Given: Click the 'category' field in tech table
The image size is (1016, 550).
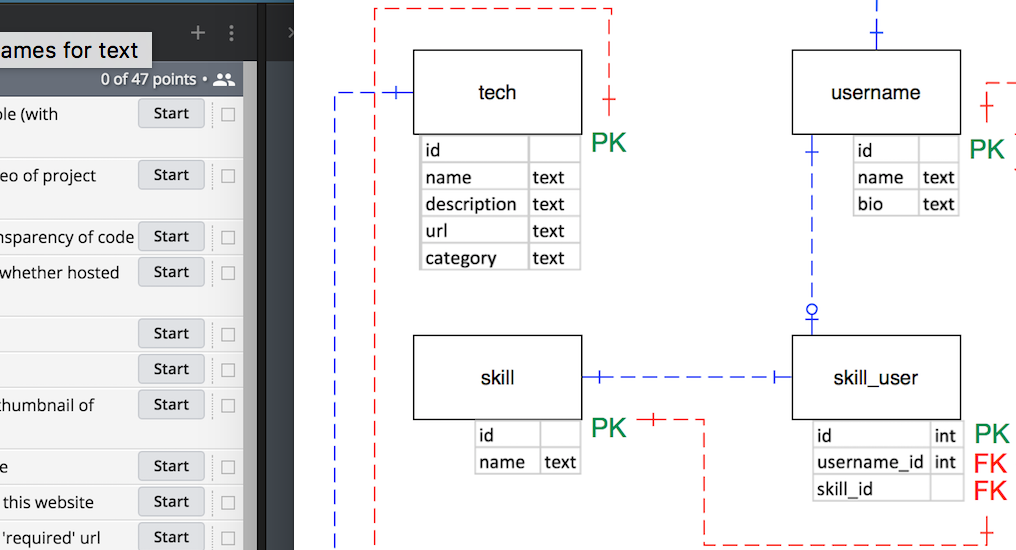Looking at the screenshot, I should point(474,258).
